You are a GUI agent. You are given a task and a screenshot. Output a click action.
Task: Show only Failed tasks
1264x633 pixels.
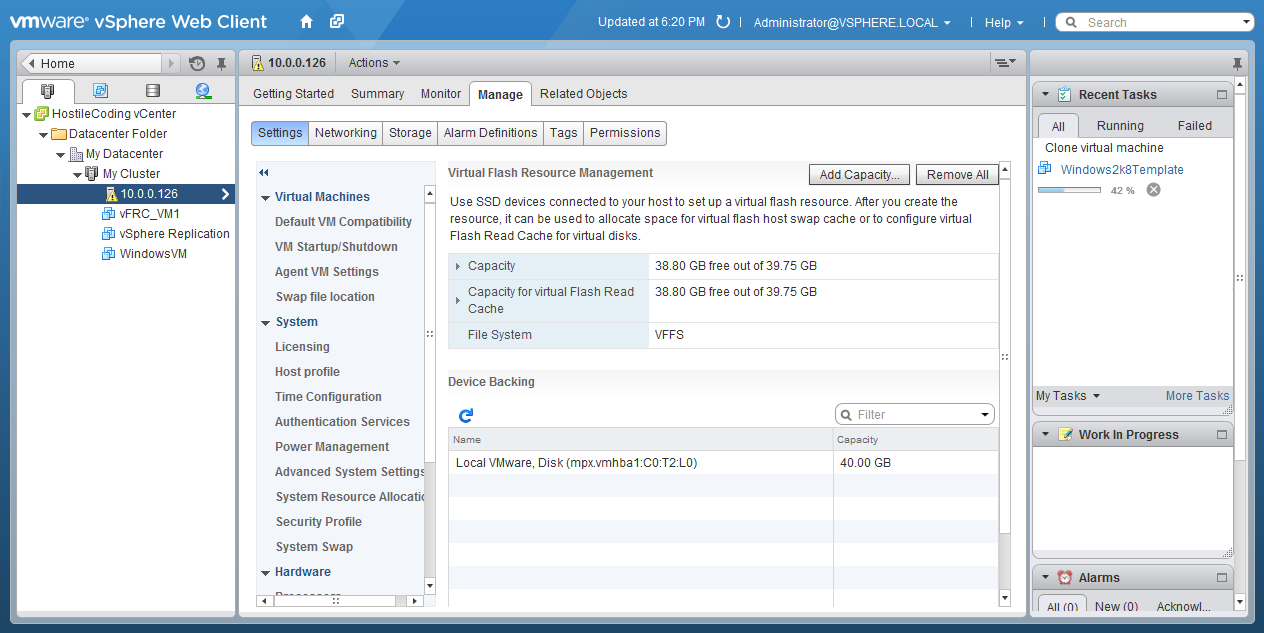pos(1195,126)
